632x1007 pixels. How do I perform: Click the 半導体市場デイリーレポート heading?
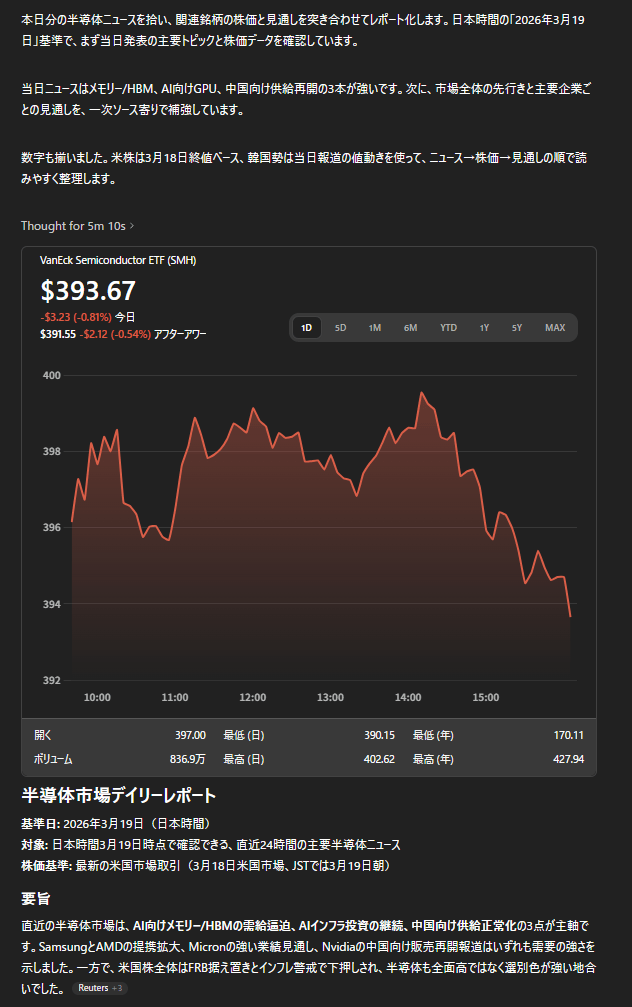point(119,796)
